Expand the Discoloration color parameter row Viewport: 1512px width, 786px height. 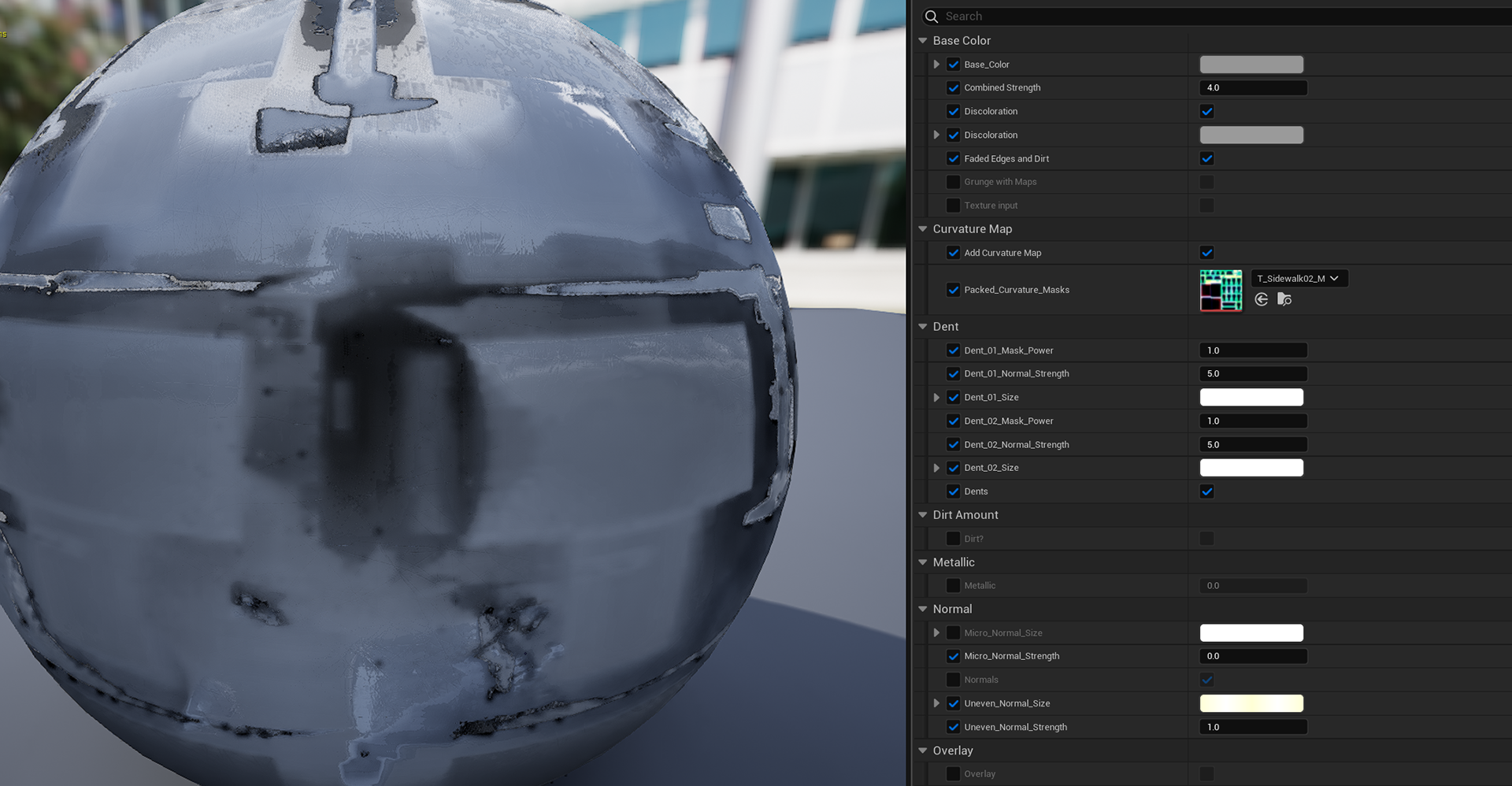936,135
